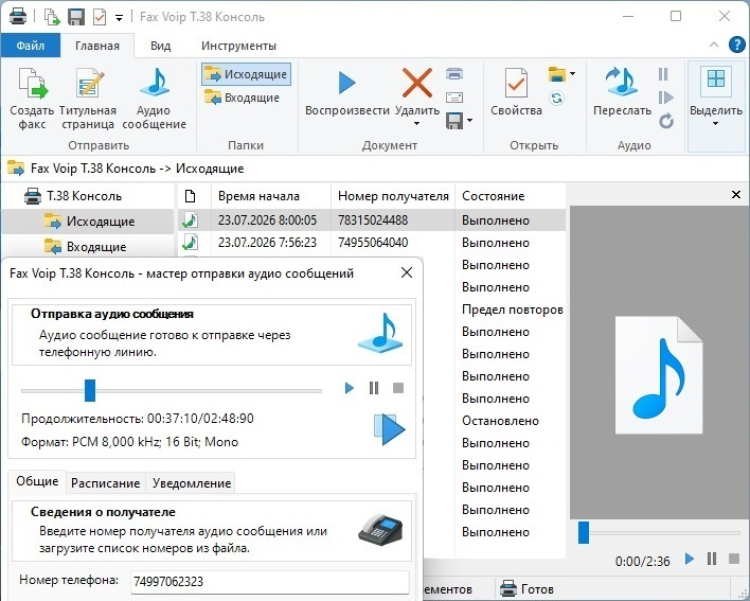Close the audio message wizard dialog
Image resolution: width=750 pixels, height=601 pixels.
(407, 273)
